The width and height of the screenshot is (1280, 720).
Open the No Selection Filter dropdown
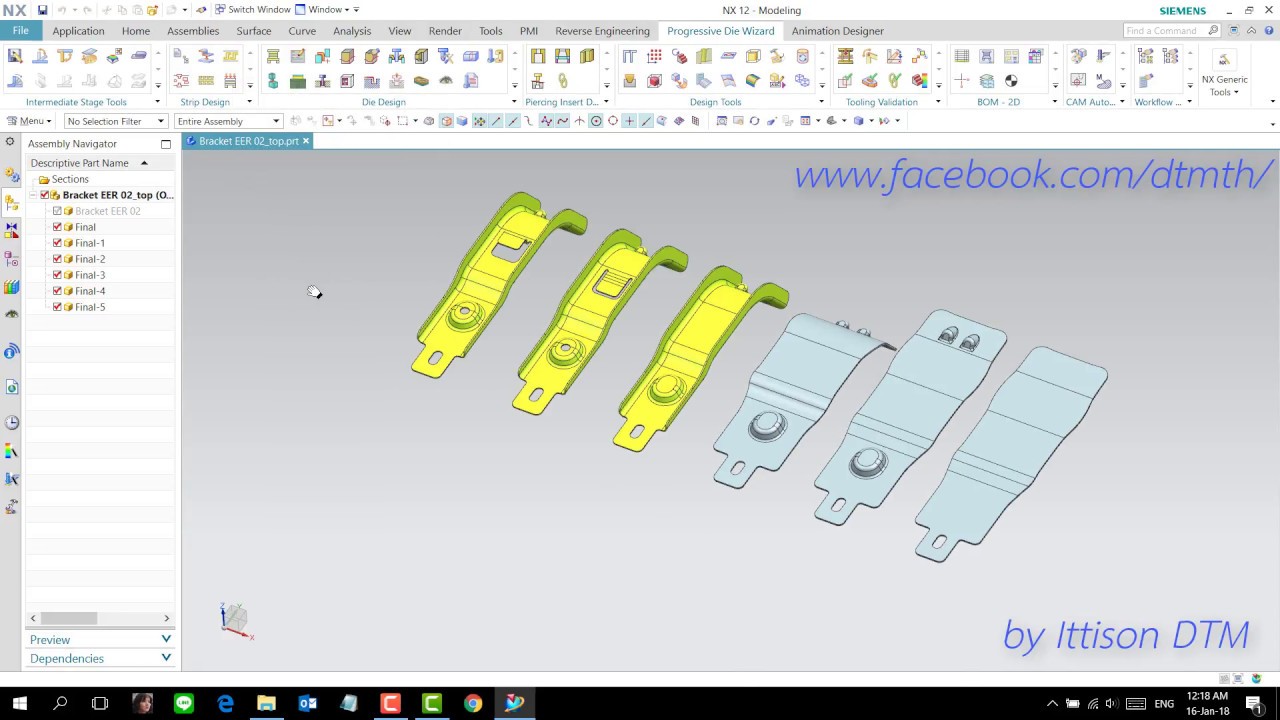click(x=116, y=121)
